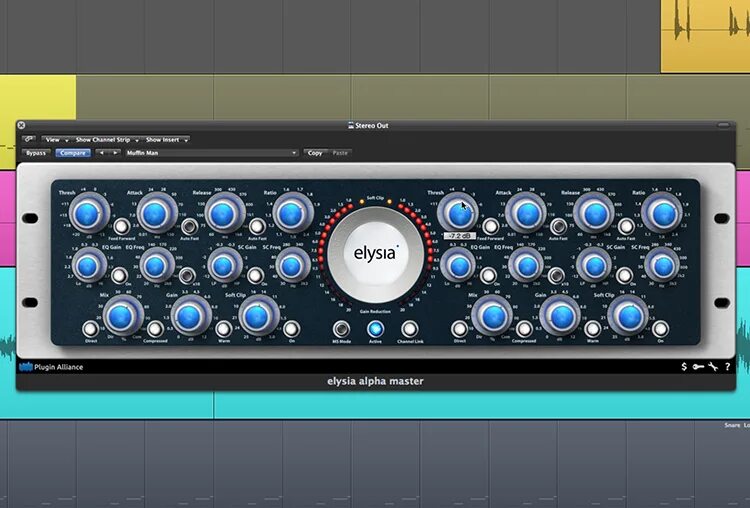Toggle right channel EQ Freq x10 button

(x=556, y=276)
